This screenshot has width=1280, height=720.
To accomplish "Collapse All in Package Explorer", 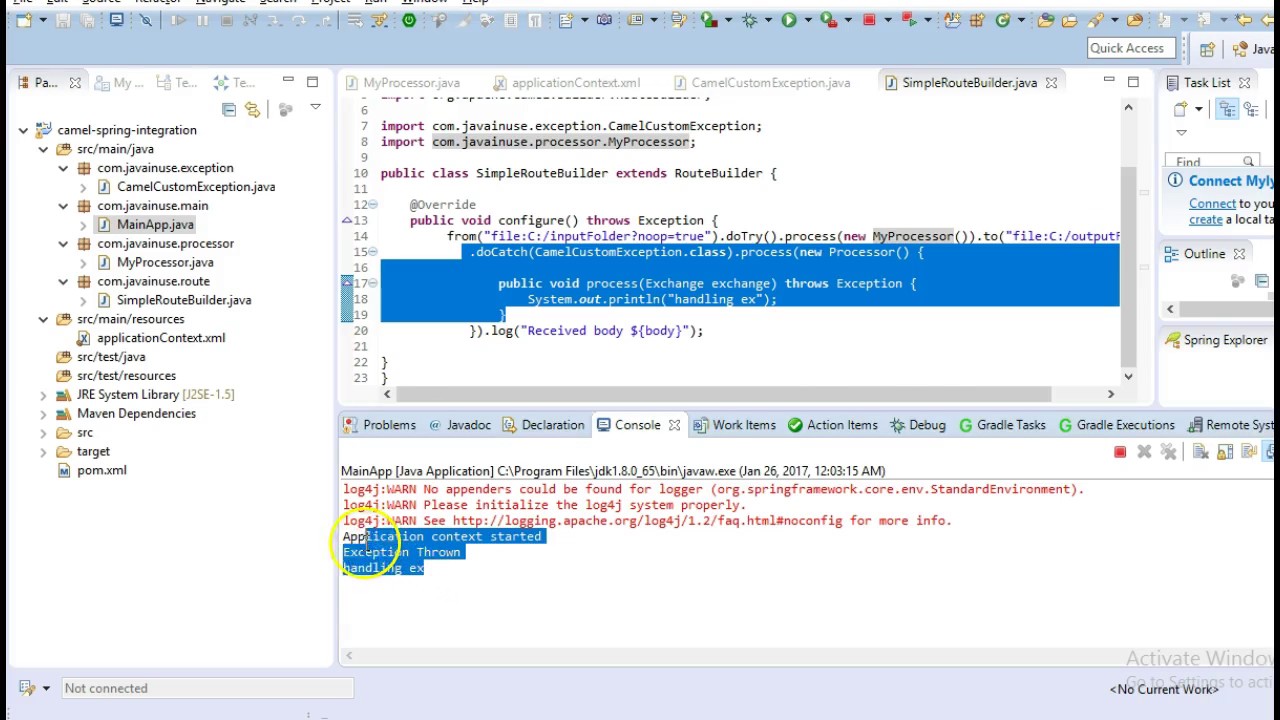I will coord(229,109).
